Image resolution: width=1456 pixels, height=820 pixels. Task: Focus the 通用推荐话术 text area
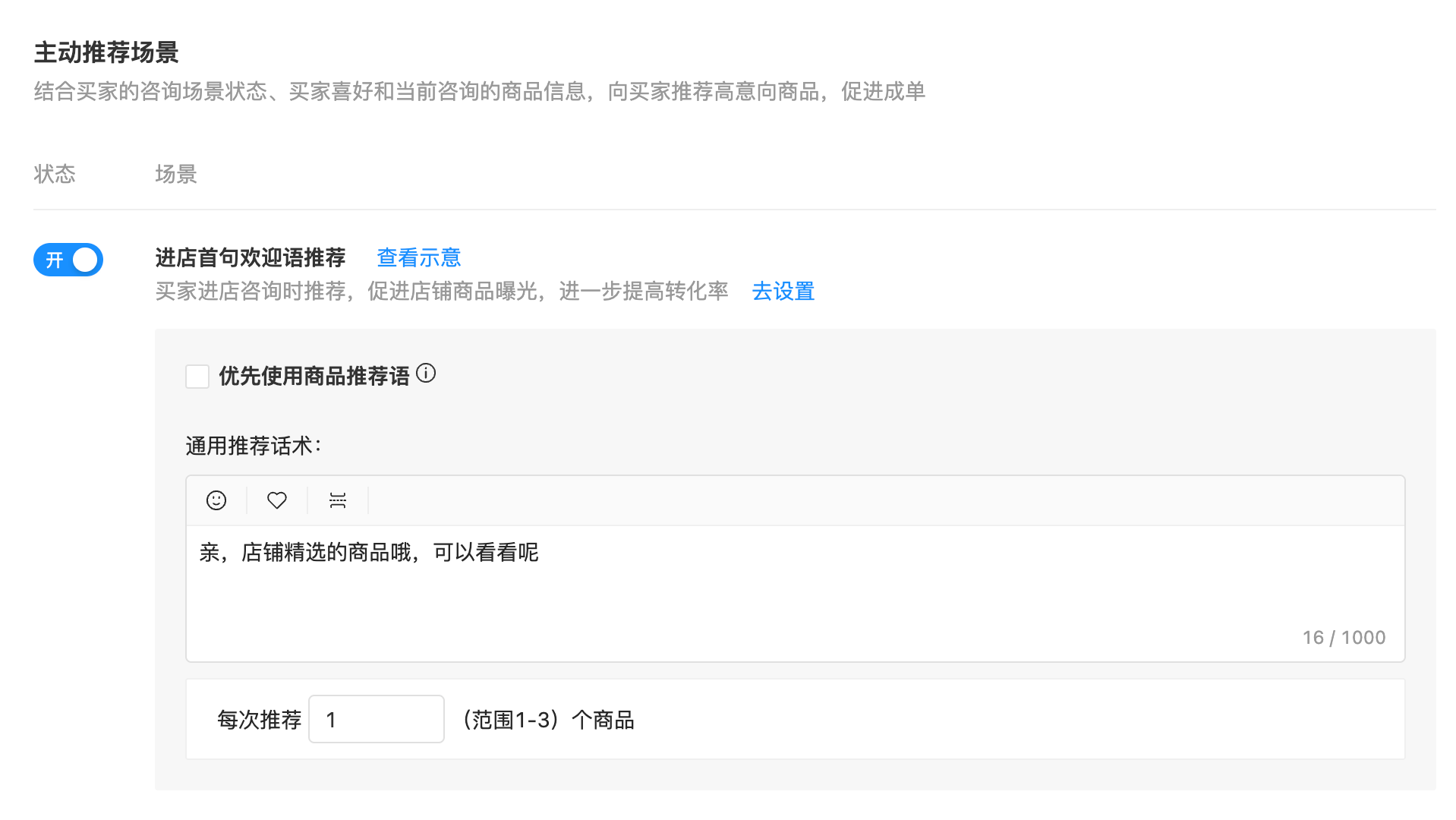click(796, 593)
